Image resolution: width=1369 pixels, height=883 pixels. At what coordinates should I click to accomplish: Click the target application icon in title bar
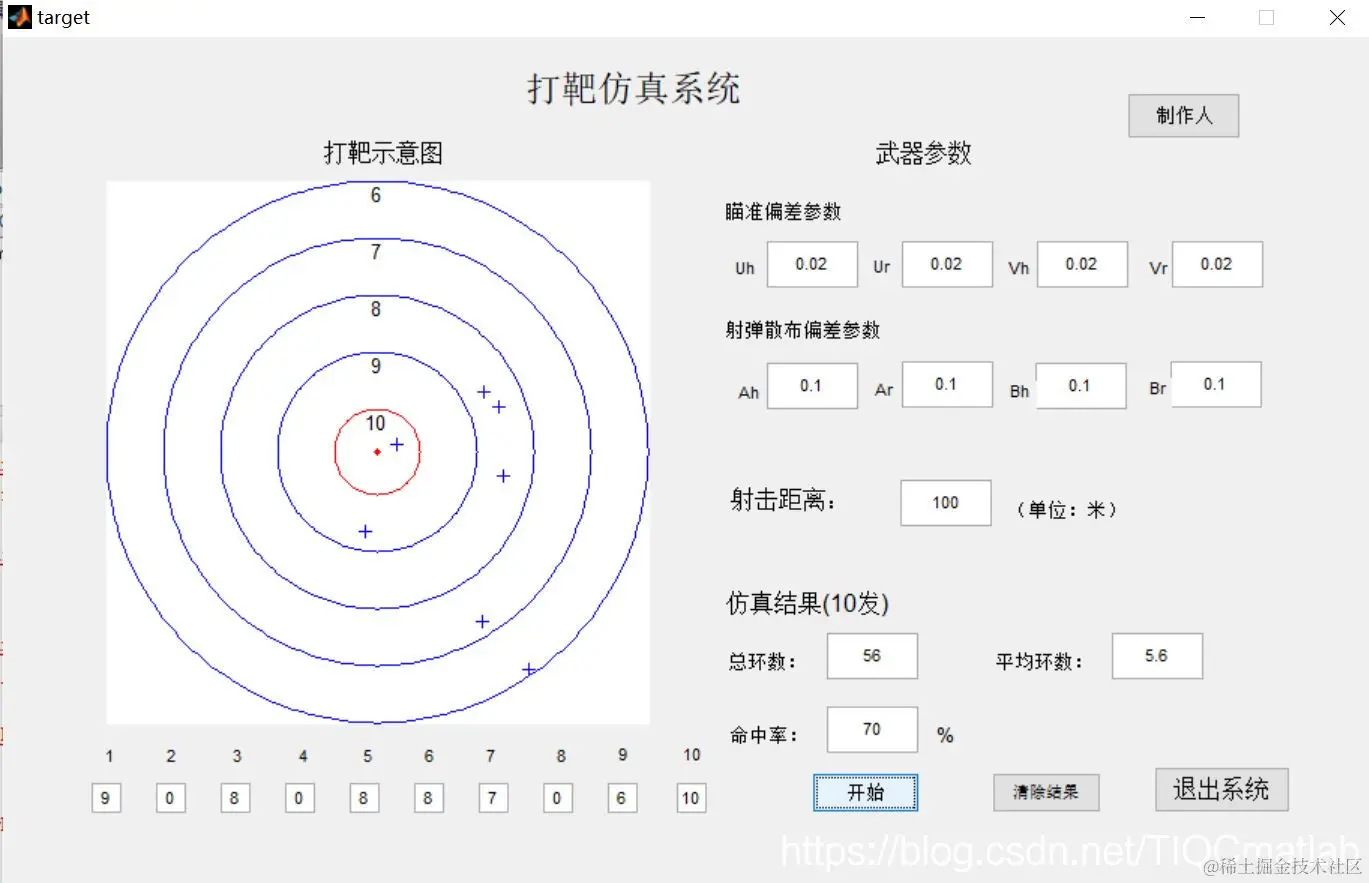tap(18, 17)
